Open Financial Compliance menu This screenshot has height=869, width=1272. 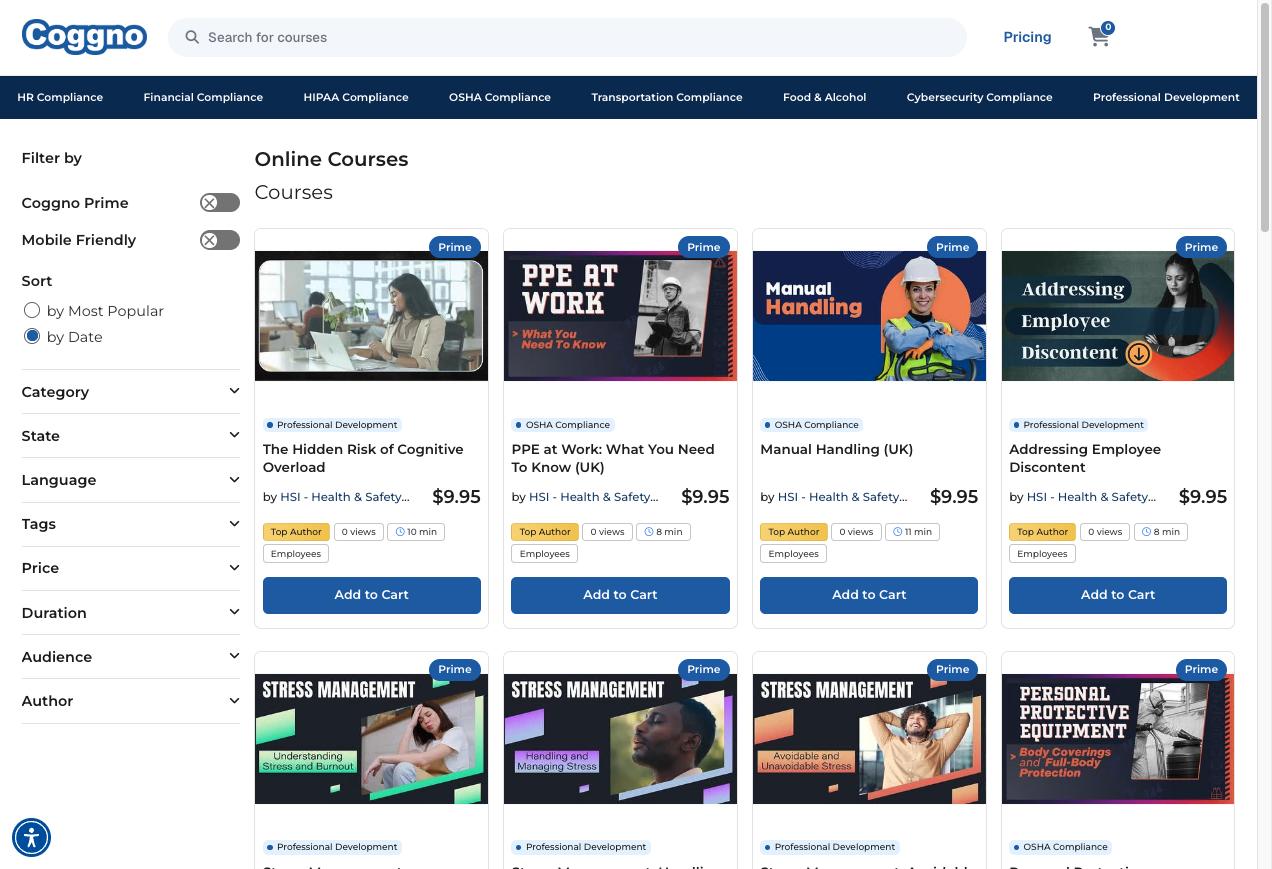pyautogui.click(x=203, y=97)
